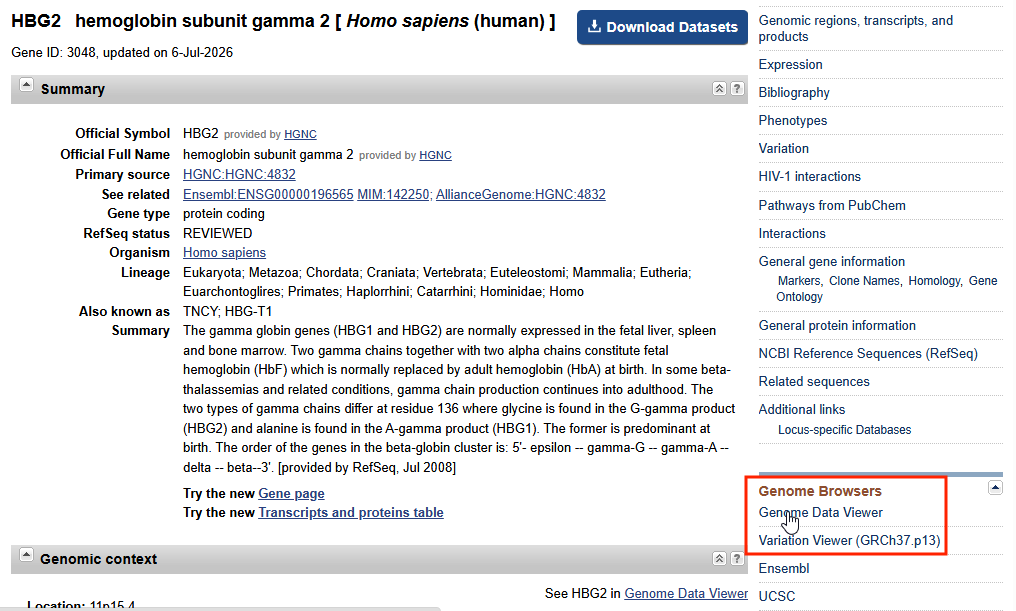Viewport: 1016px width, 611px height.
Task: Open Homo sapiens organism link
Action: pyautogui.click(x=224, y=253)
